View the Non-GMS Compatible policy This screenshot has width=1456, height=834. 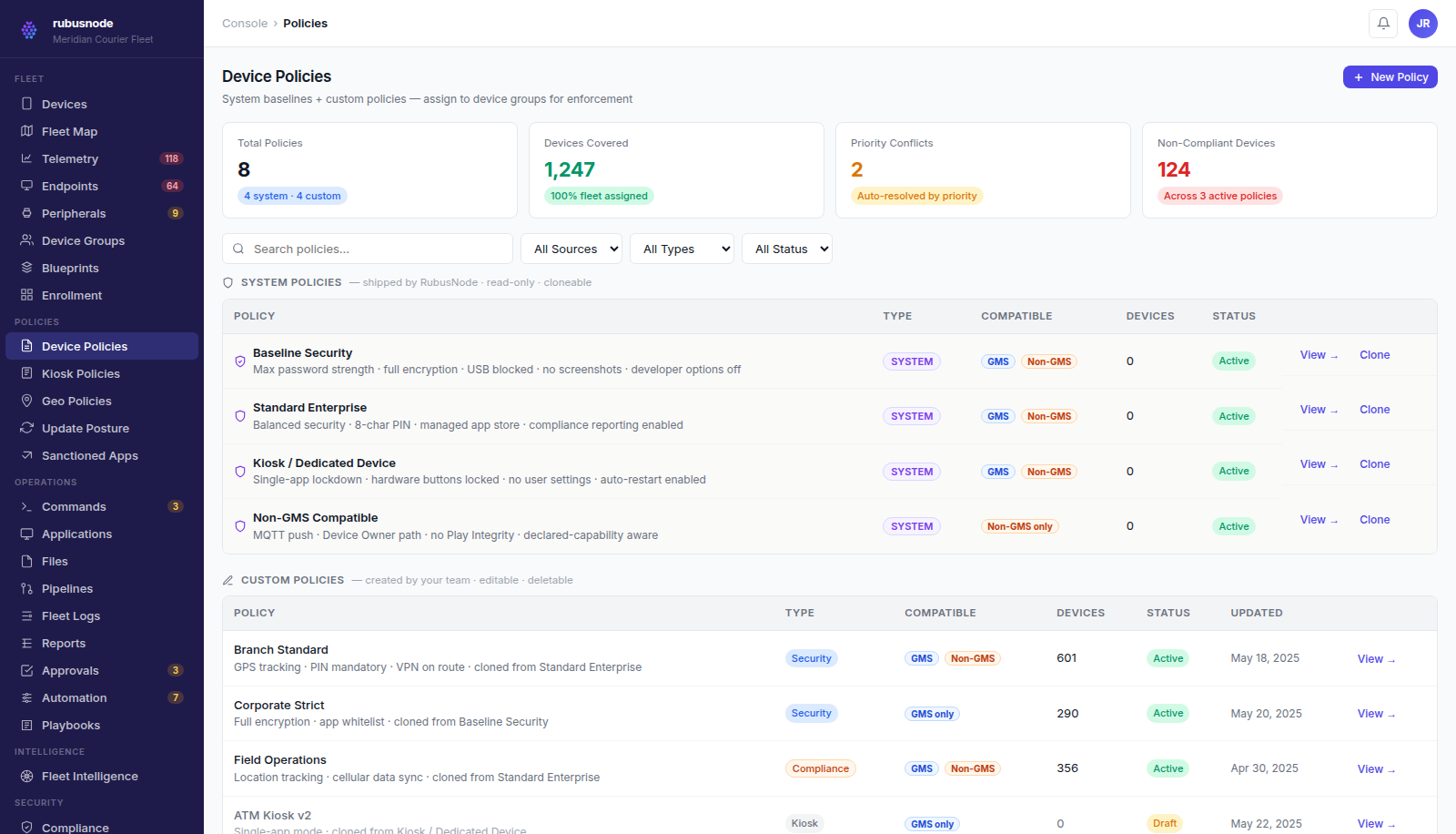1319,520
